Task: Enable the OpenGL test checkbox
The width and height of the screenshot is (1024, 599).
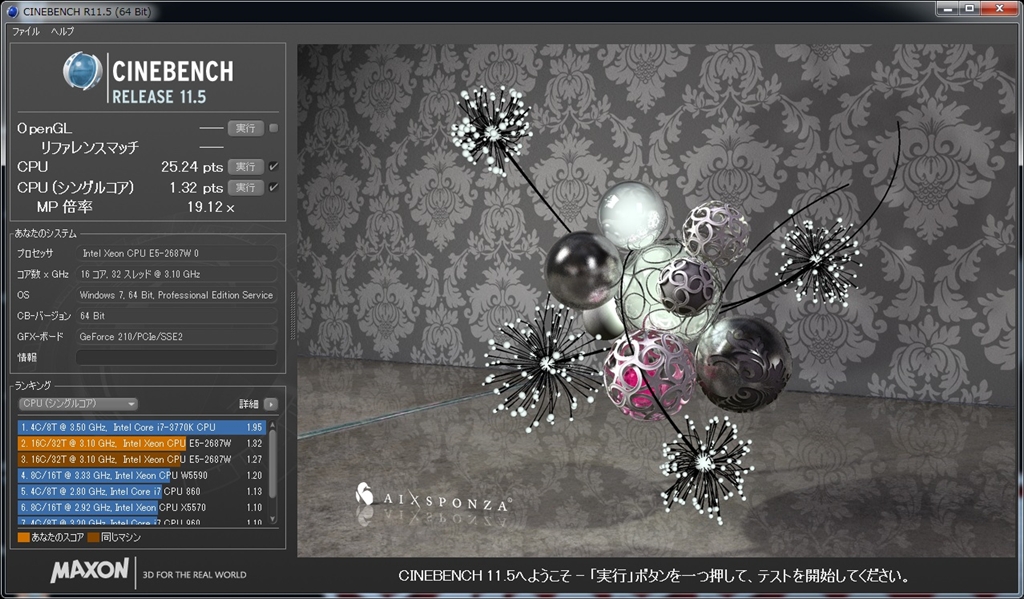Action: [x=273, y=128]
